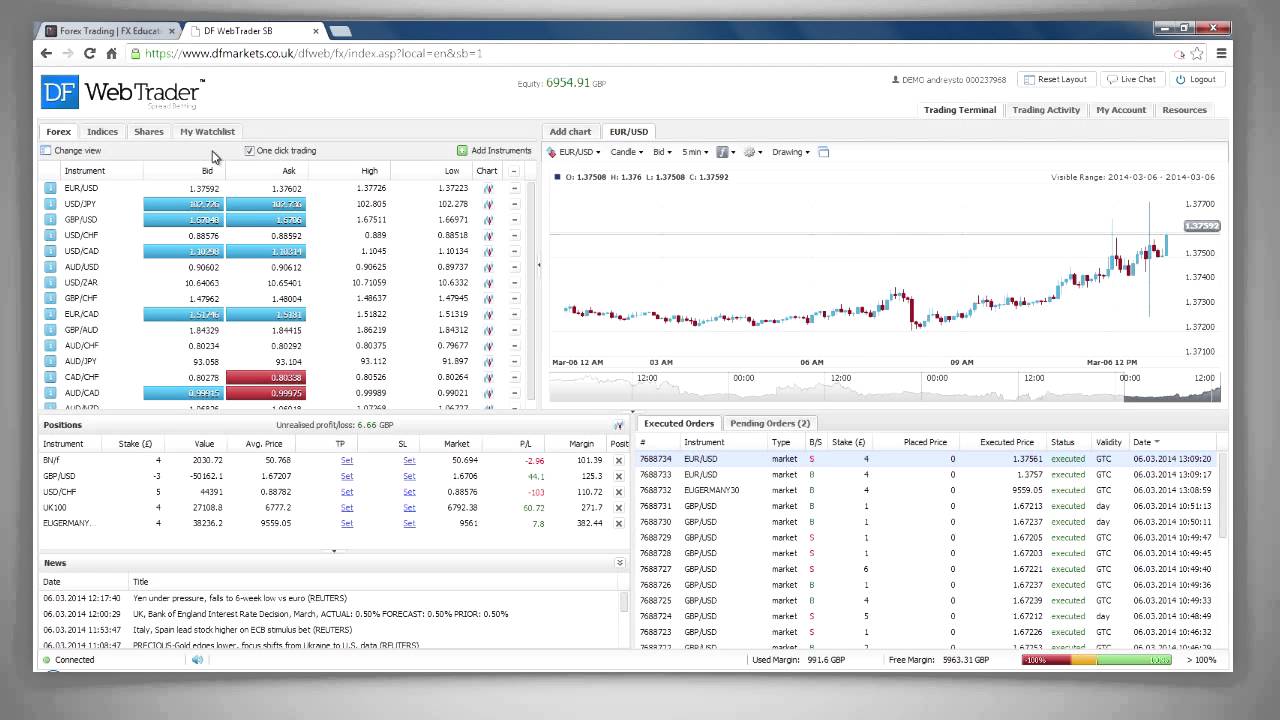This screenshot has width=1280, height=720.
Task: Click browser home button
Action: point(111,54)
